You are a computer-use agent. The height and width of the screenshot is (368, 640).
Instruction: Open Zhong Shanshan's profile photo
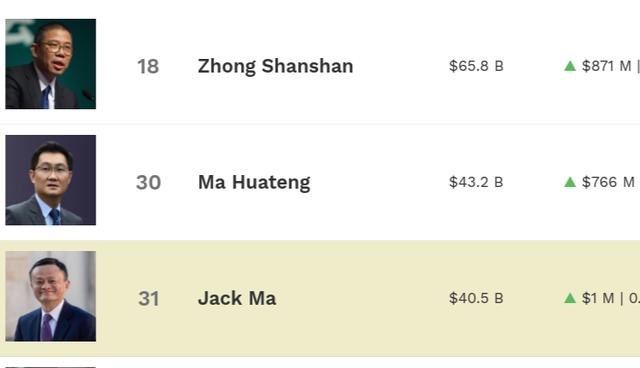[x=51, y=64]
